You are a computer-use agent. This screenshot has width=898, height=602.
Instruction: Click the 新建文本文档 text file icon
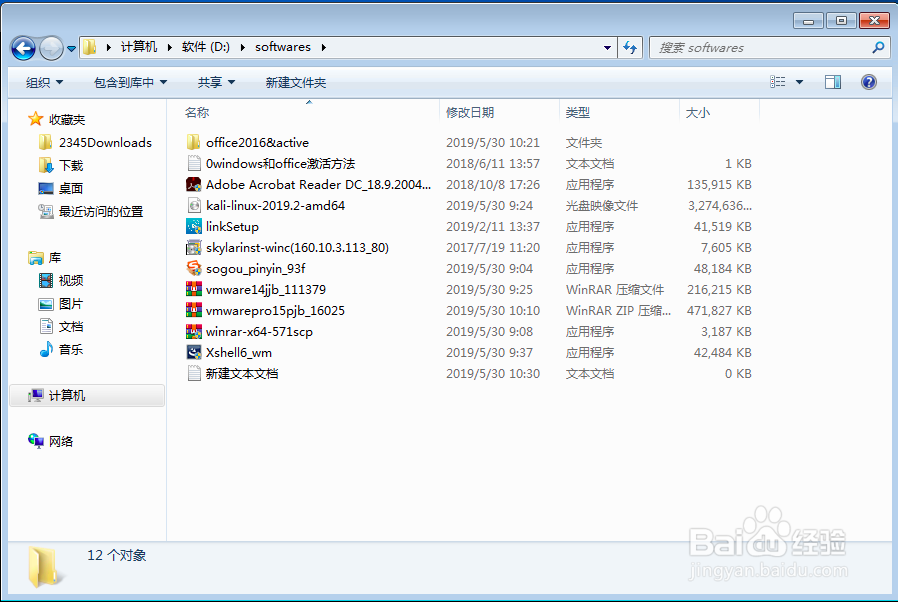click(194, 373)
